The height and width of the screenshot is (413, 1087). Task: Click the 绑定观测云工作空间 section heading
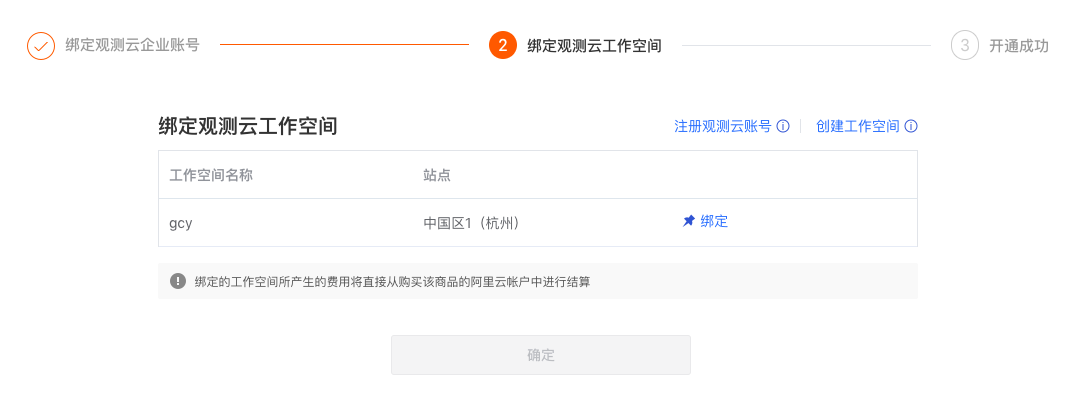coord(247,126)
